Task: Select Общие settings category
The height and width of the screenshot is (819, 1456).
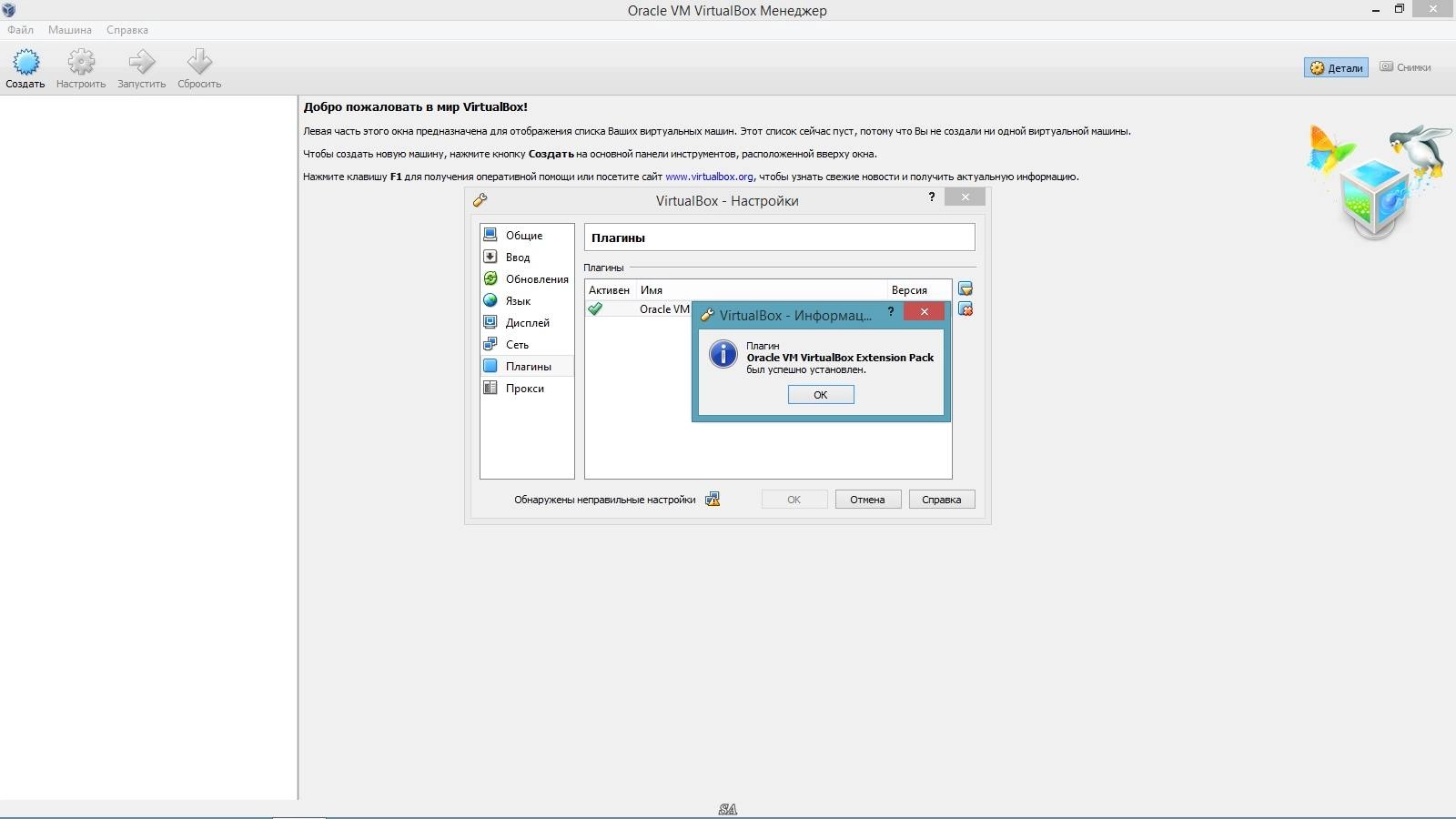Action: point(527,235)
